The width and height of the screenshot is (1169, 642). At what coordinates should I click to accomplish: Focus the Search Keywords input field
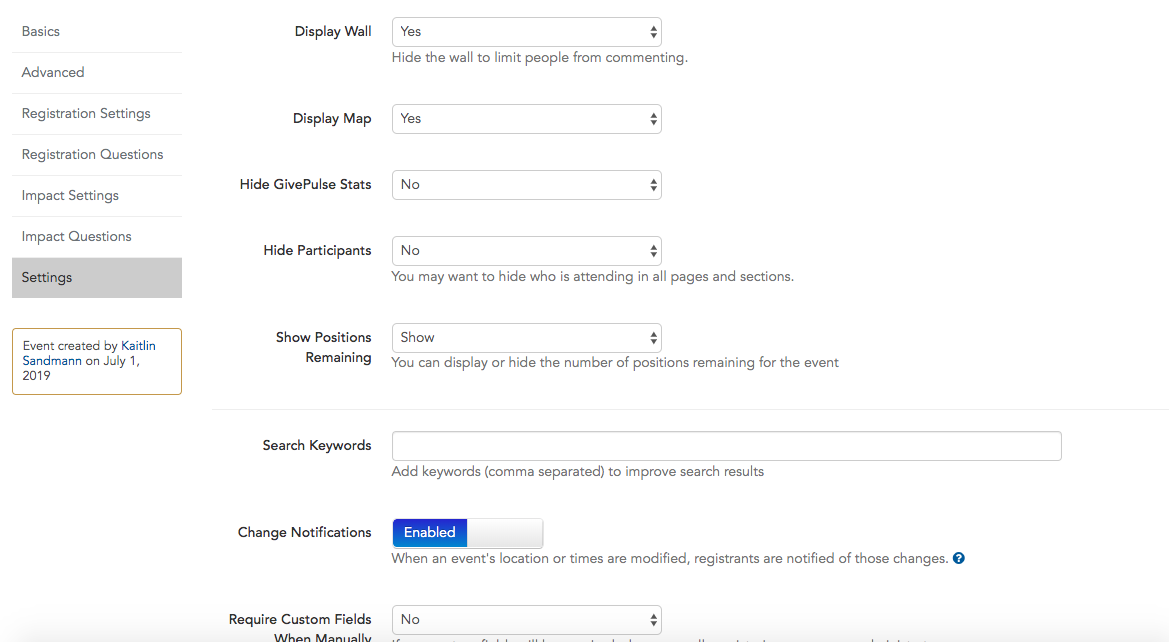click(727, 446)
